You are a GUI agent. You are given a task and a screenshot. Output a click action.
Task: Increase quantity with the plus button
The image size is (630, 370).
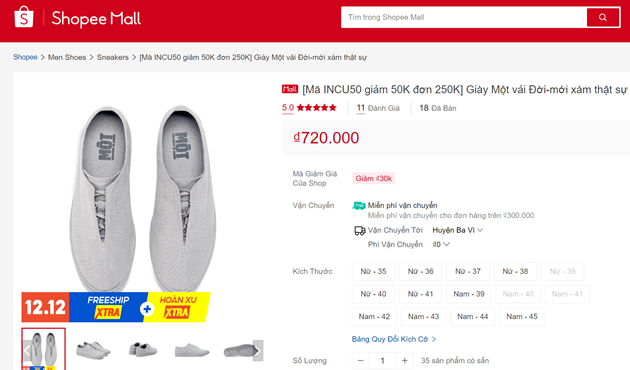pos(405,361)
